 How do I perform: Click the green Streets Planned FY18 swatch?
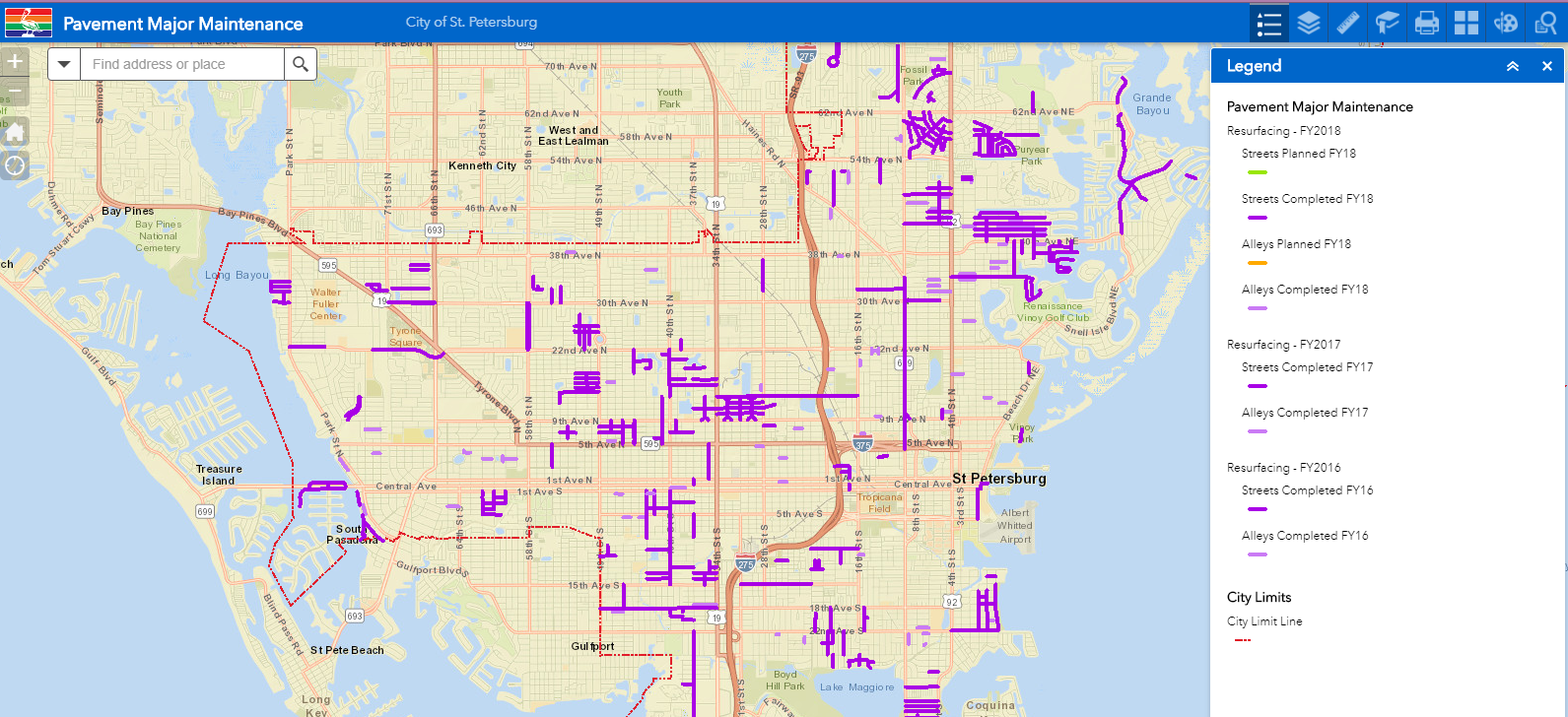[x=1257, y=172]
